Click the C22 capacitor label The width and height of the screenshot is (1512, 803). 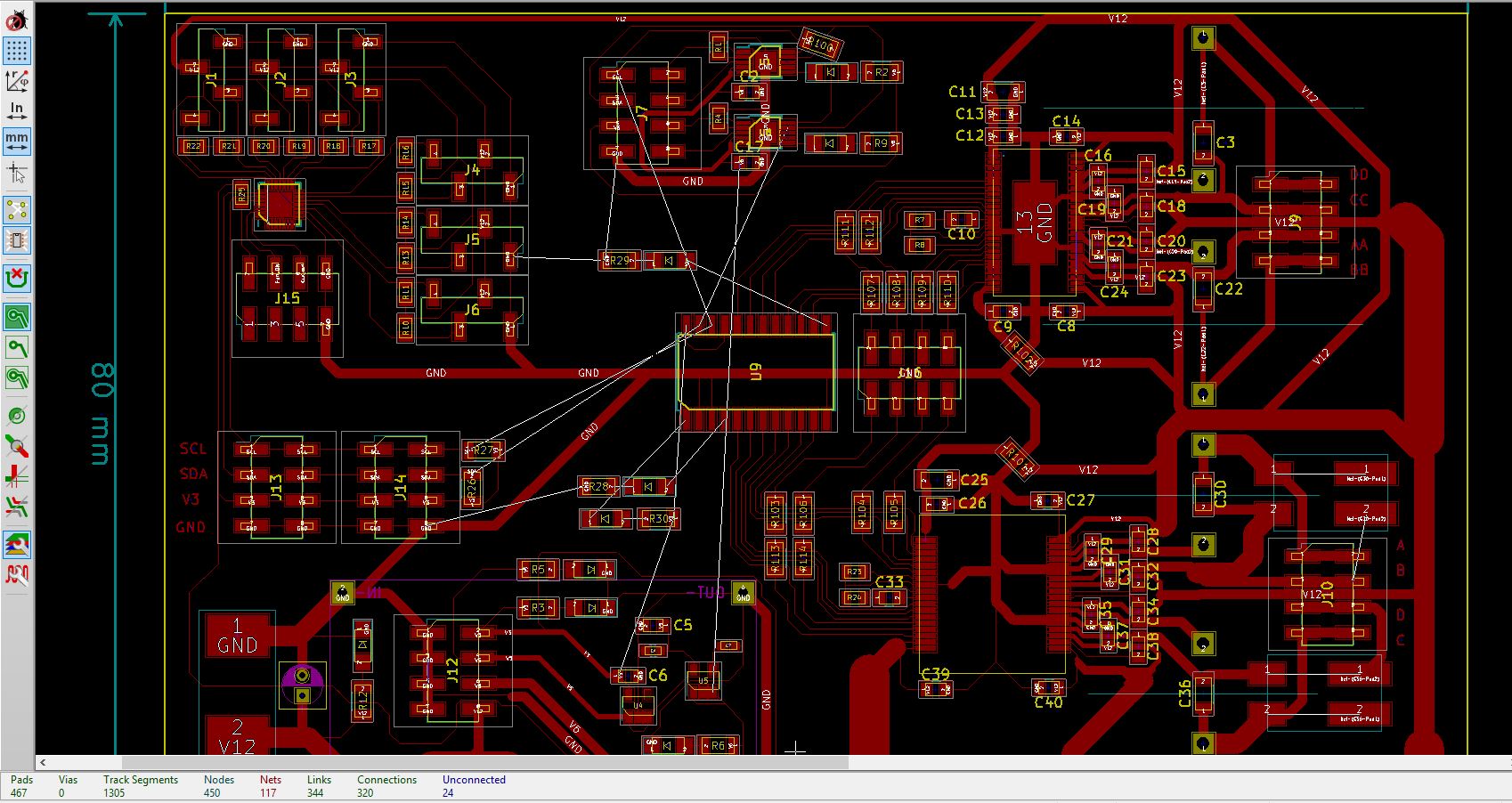coord(1229,288)
